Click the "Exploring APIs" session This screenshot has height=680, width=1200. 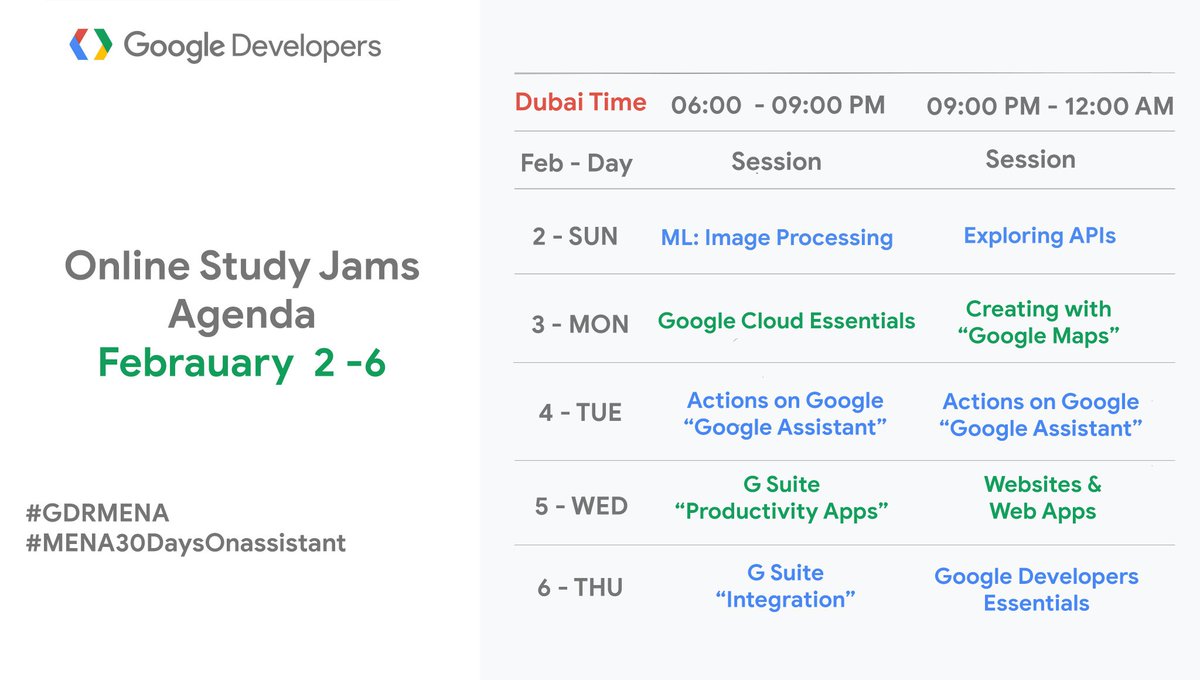pos(1040,236)
